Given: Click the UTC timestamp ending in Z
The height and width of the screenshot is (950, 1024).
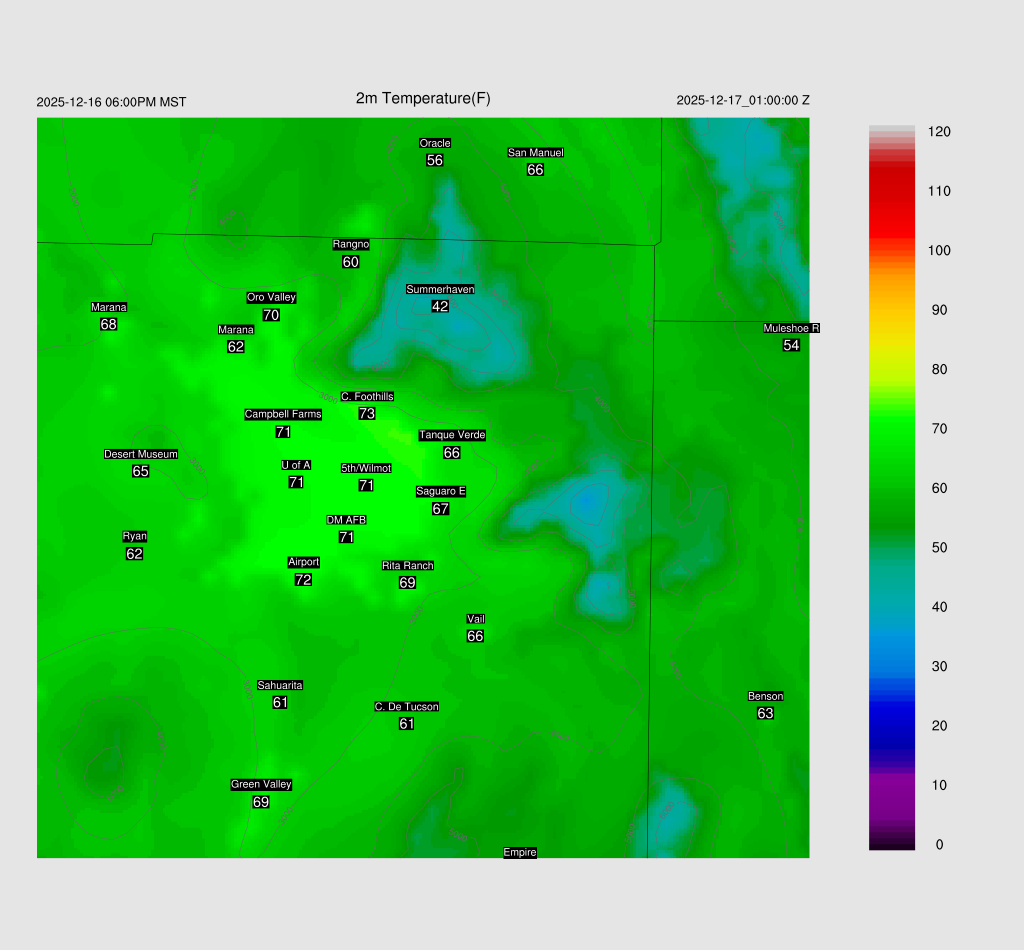Looking at the screenshot, I should pyautogui.click(x=743, y=100).
